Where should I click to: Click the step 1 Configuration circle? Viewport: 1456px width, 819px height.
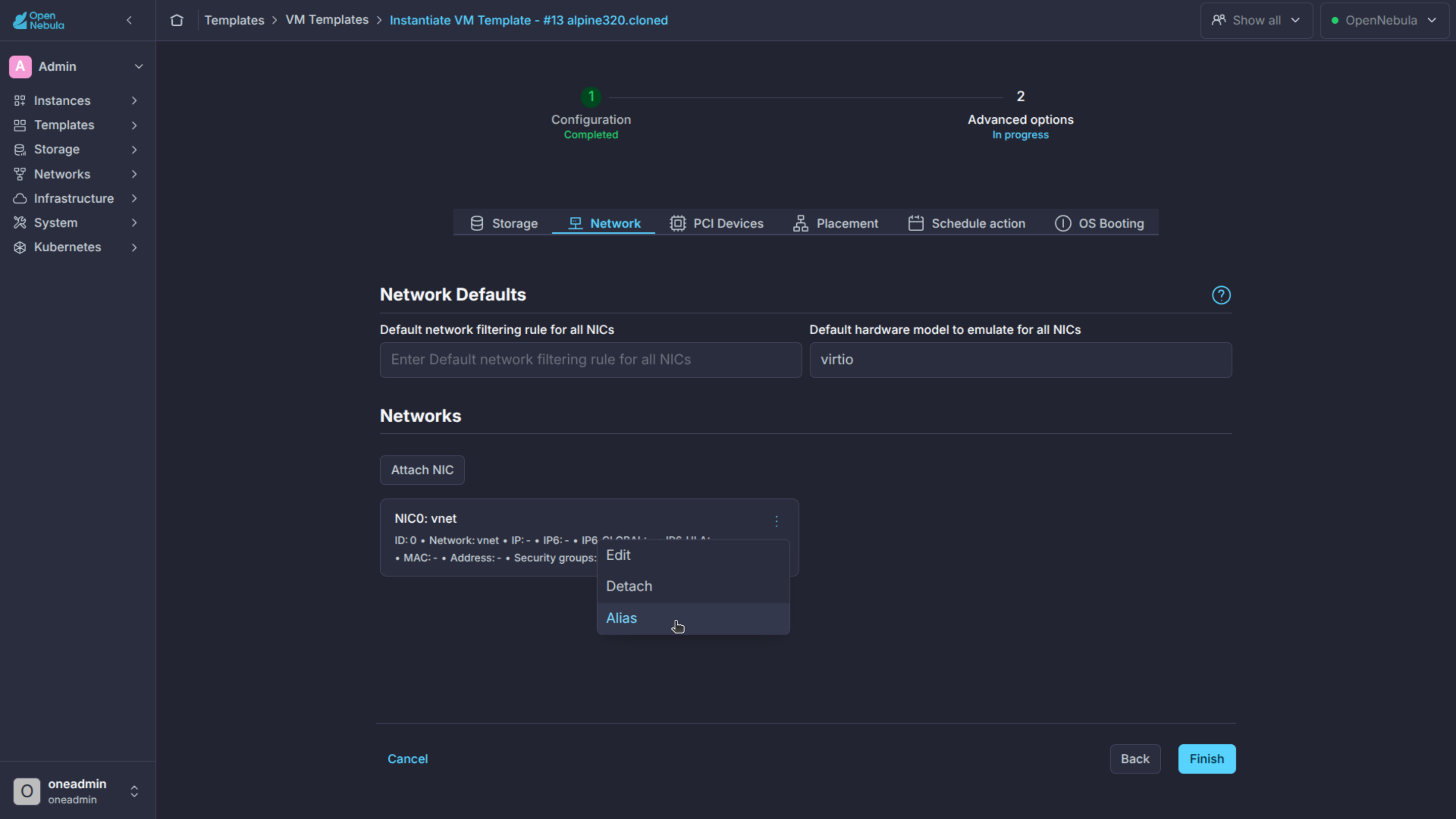click(x=591, y=97)
